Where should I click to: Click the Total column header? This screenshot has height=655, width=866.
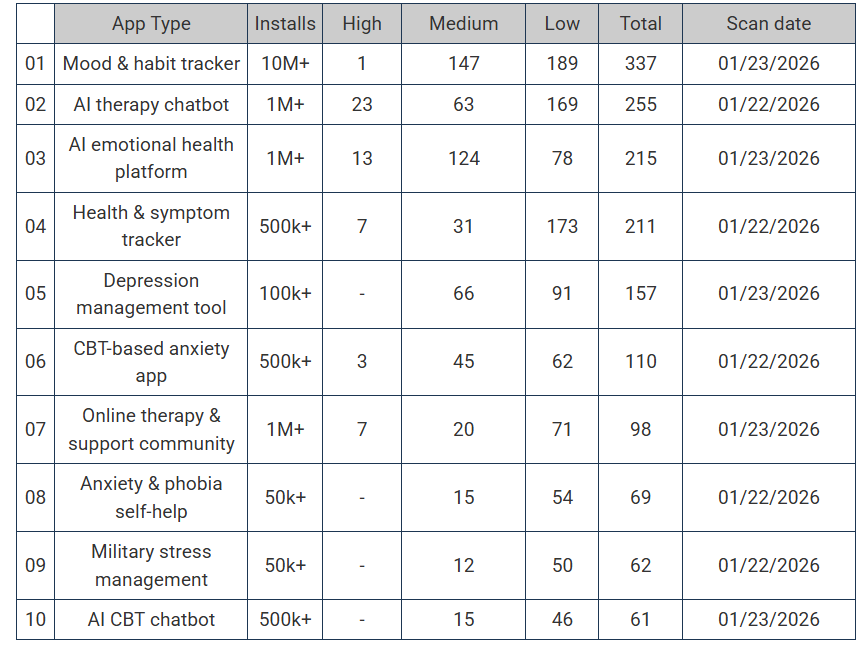(x=640, y=24)
